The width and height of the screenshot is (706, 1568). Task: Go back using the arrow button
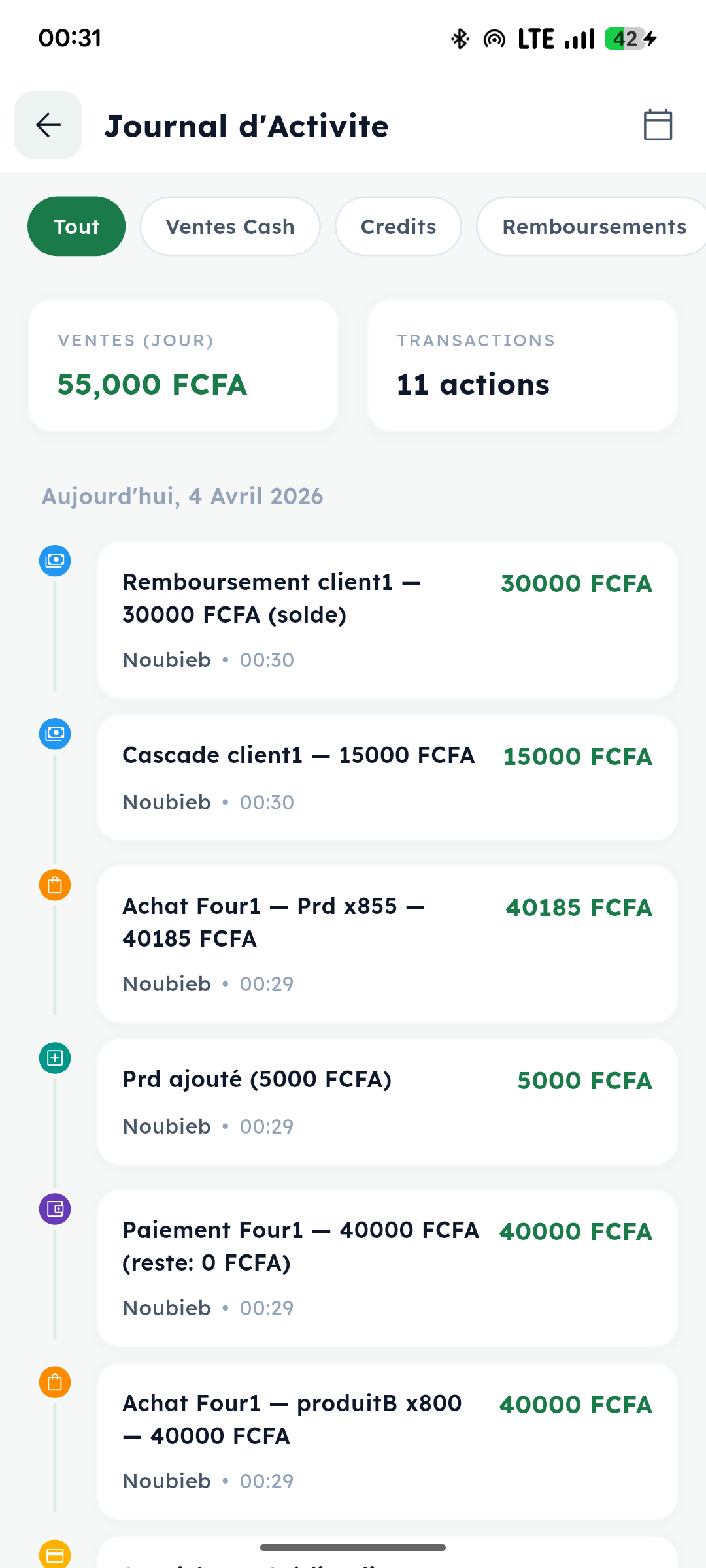click(x=48, y=125)
